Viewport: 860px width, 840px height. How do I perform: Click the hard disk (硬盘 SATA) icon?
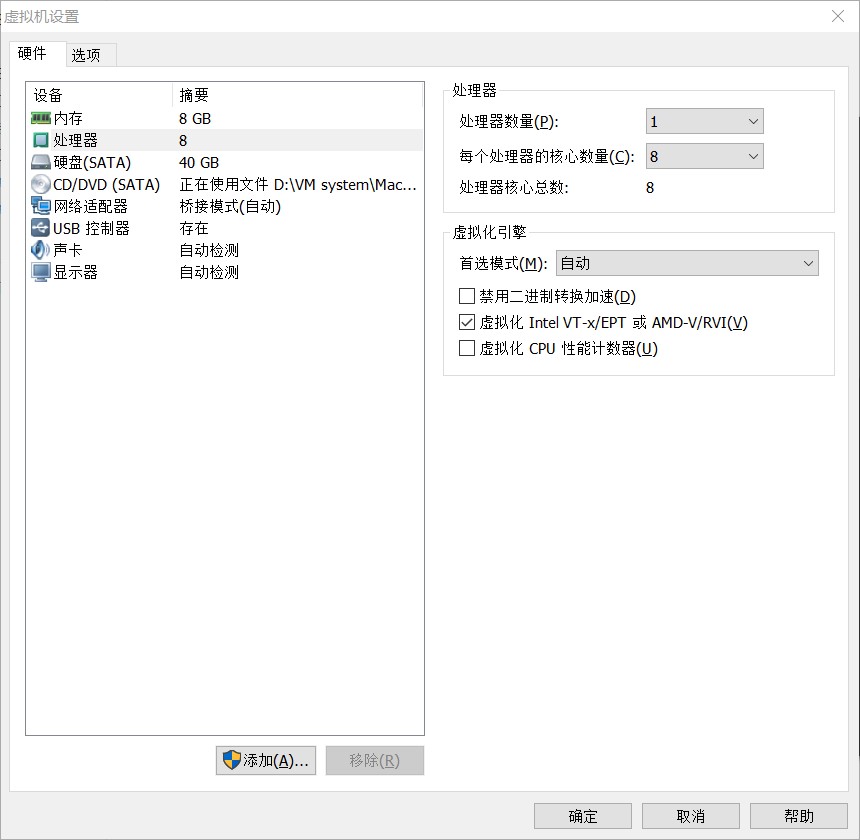click(x=41, y=162)
